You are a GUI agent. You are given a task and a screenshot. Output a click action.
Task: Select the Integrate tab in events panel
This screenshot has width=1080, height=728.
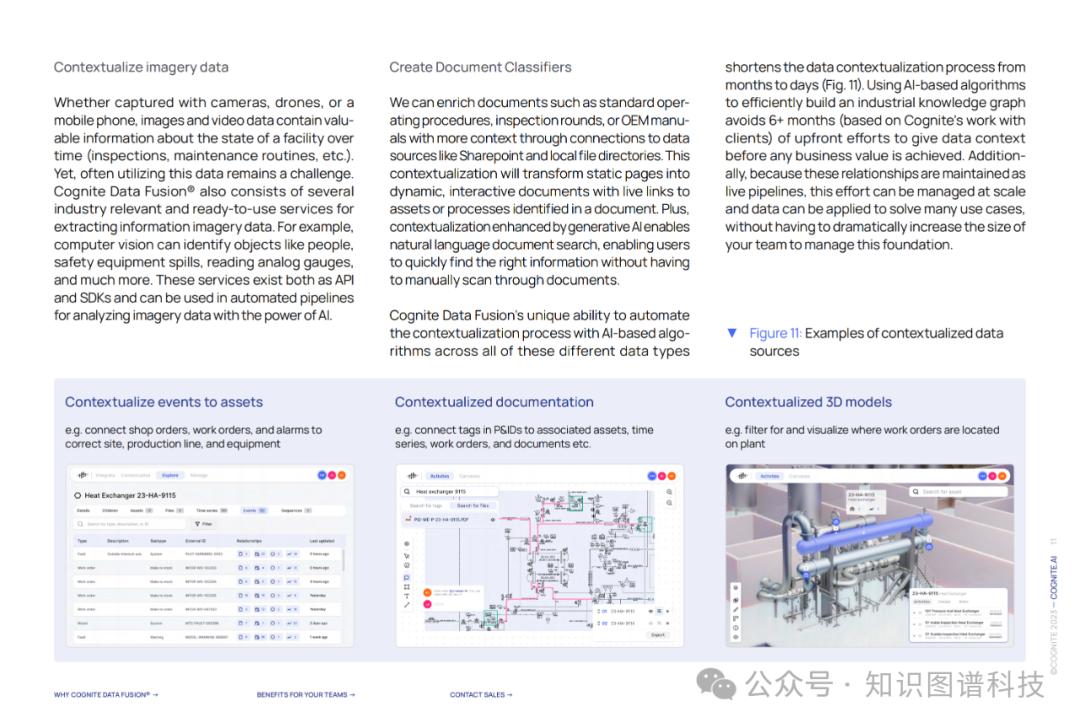(105, 475)
